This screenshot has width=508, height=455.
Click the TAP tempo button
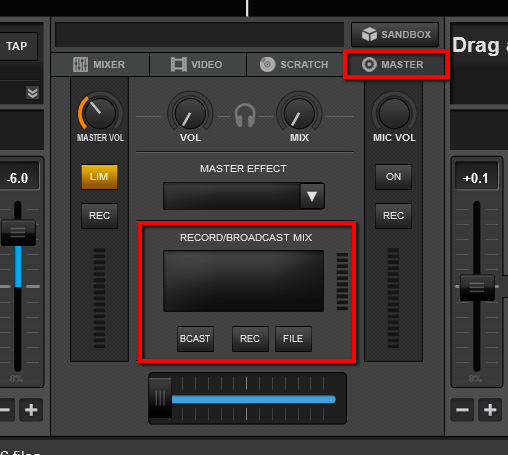[x=17, y=46]
